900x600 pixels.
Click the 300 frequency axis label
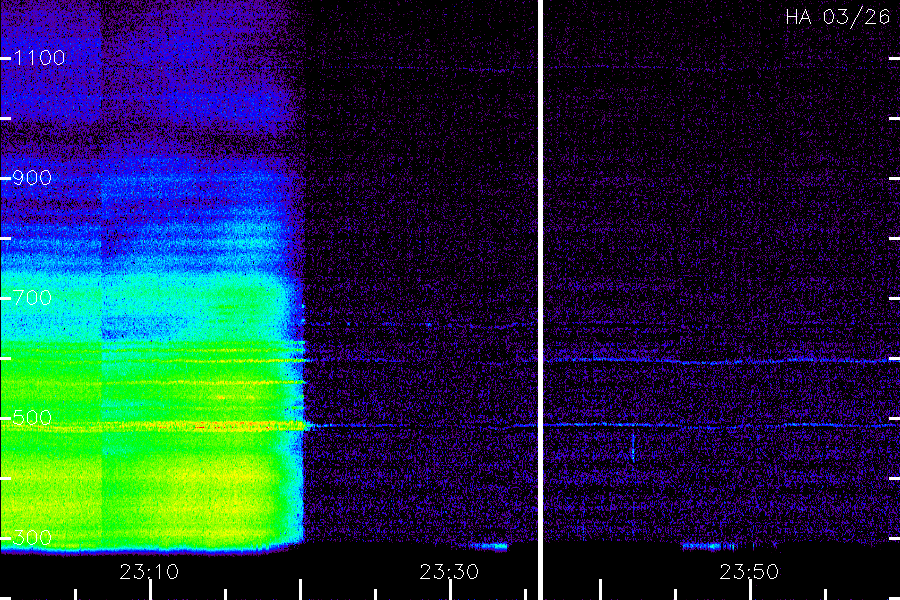[x=32, y=537]
